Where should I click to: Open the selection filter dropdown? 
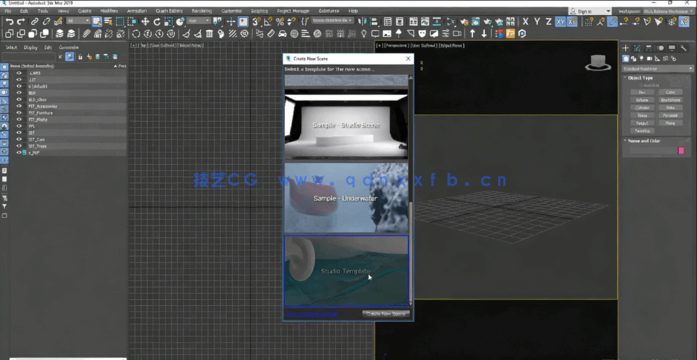point(78,21)
